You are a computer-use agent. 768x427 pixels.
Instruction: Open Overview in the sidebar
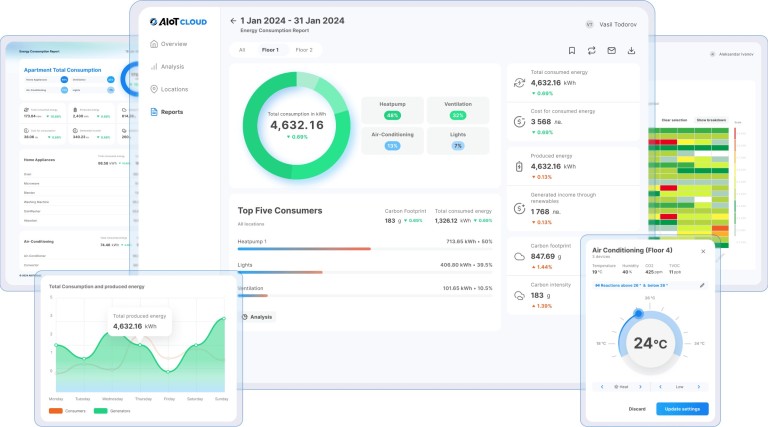(x=173, y=44)
